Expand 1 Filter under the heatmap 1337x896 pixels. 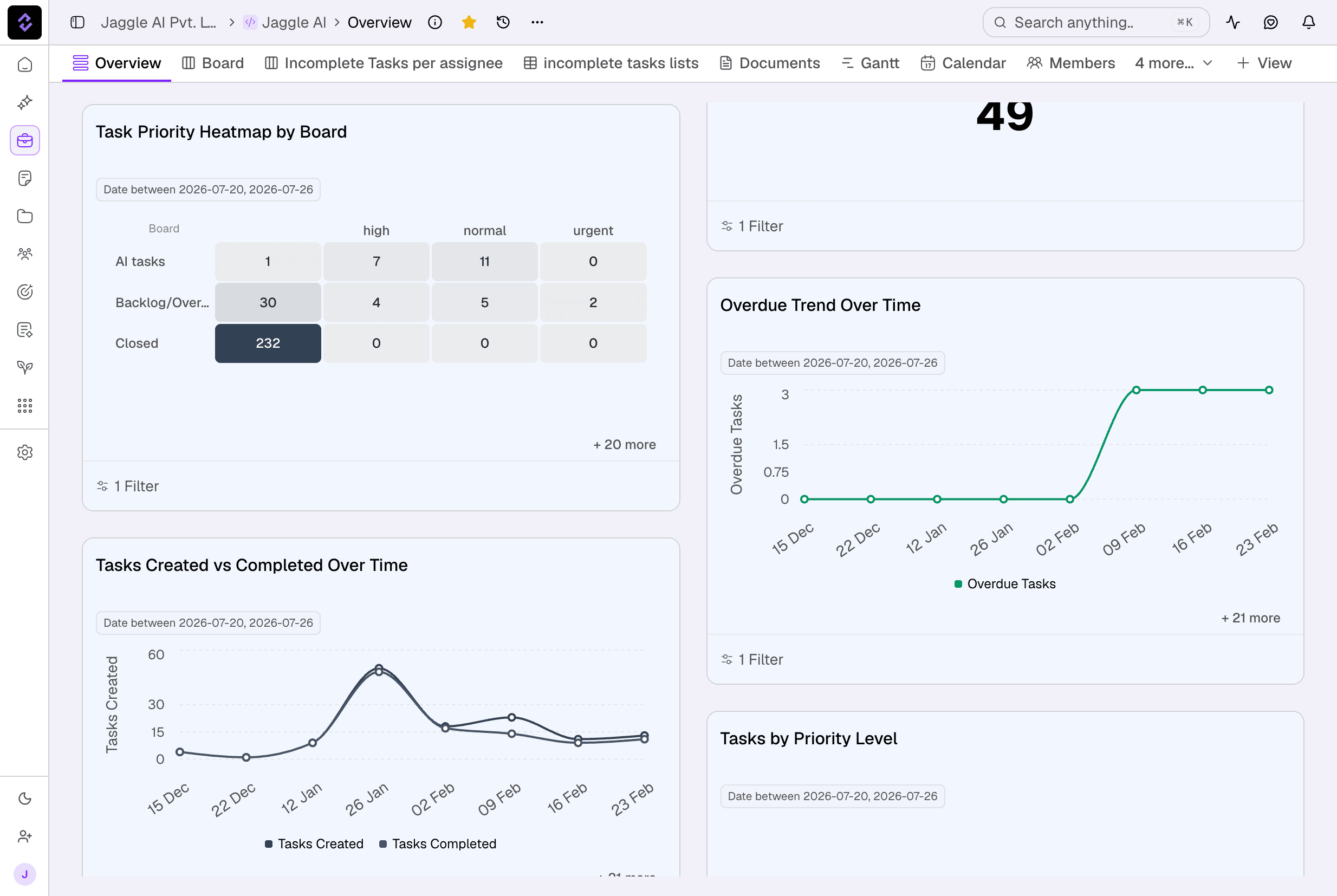coord(128,486)
